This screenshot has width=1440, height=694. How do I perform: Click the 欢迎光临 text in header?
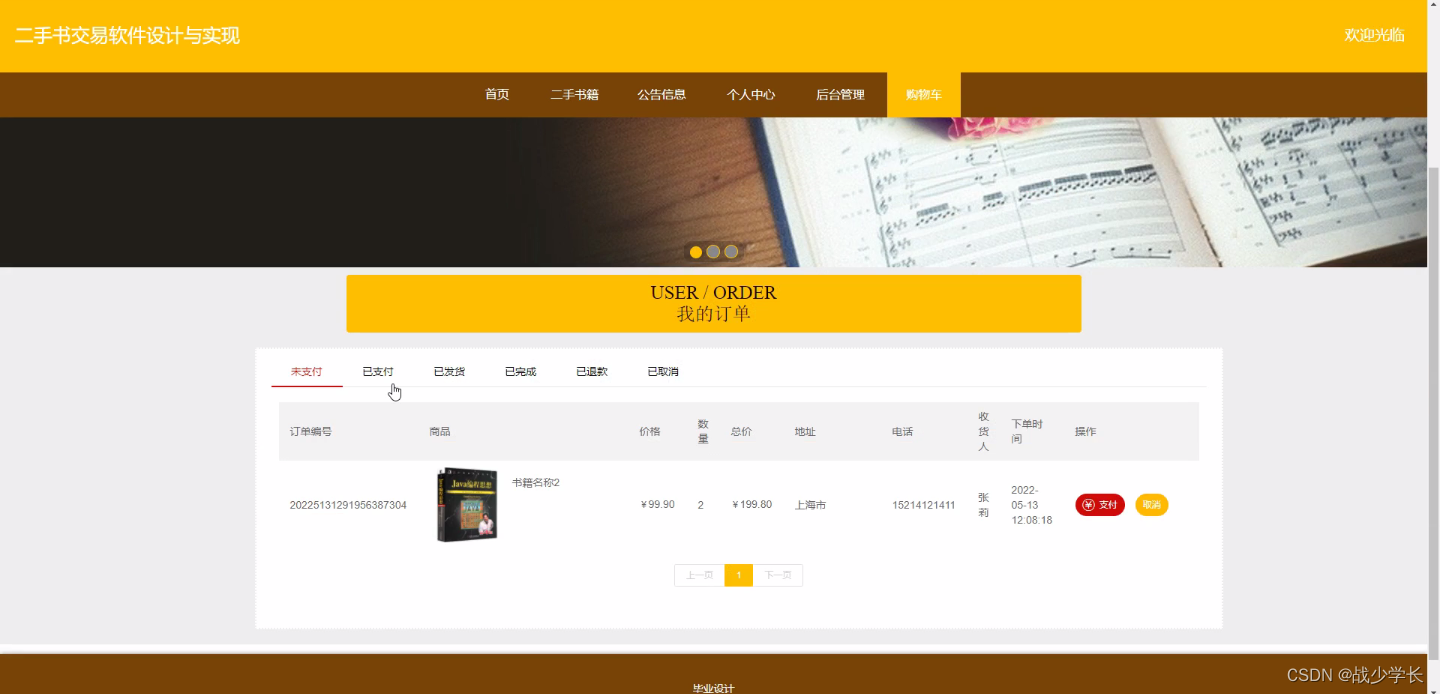[x=1374, y=35]
